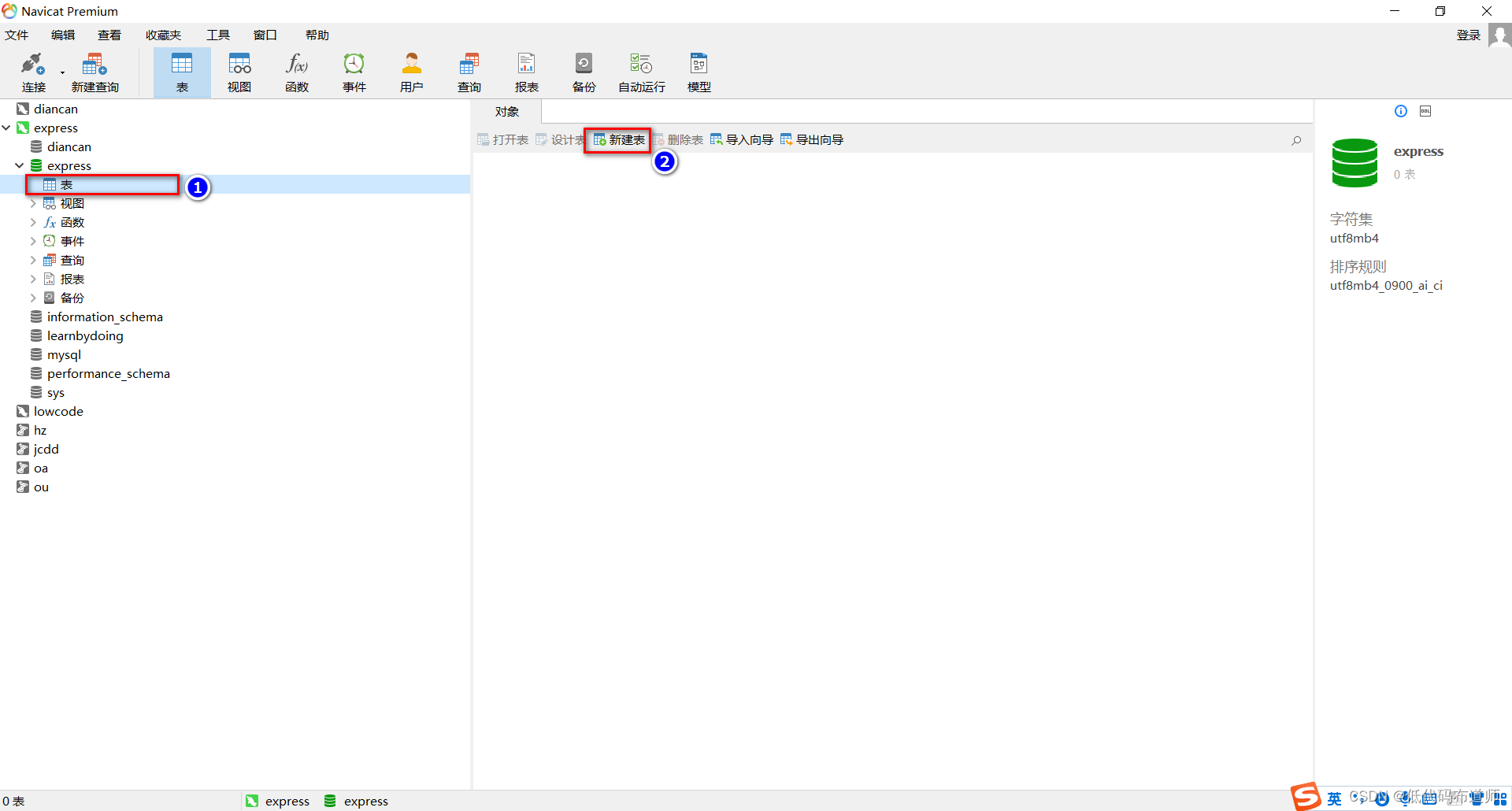Expand the 备份 tree node
The height and width of the screenshot is (811, 1512).
(x=33, y=298)
